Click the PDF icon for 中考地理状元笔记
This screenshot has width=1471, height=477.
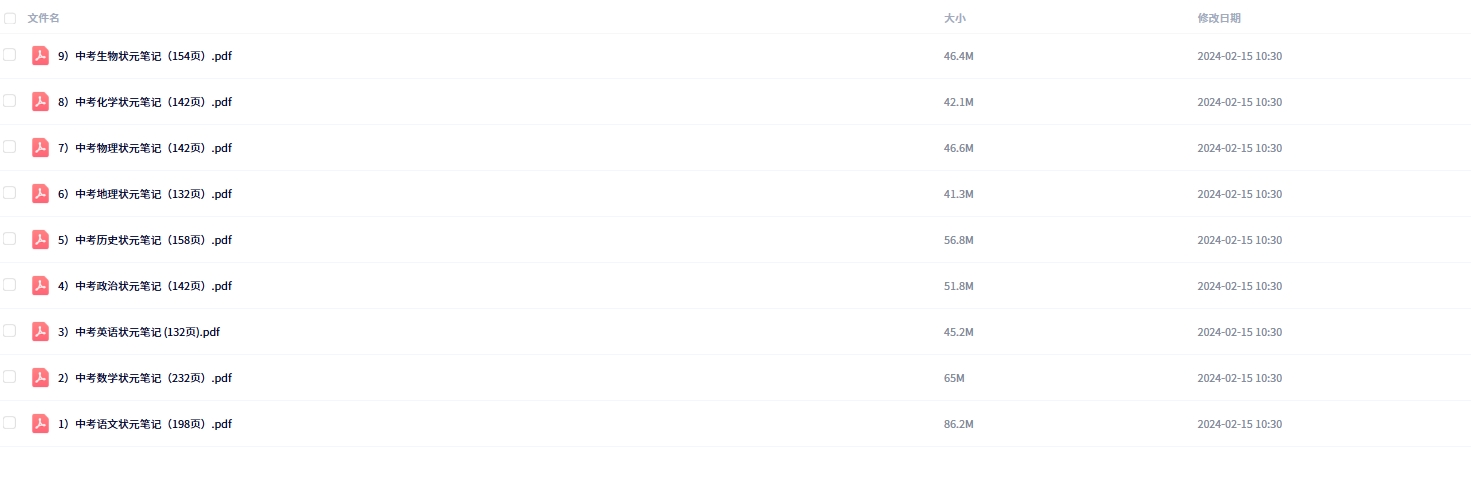click(40, 194)
